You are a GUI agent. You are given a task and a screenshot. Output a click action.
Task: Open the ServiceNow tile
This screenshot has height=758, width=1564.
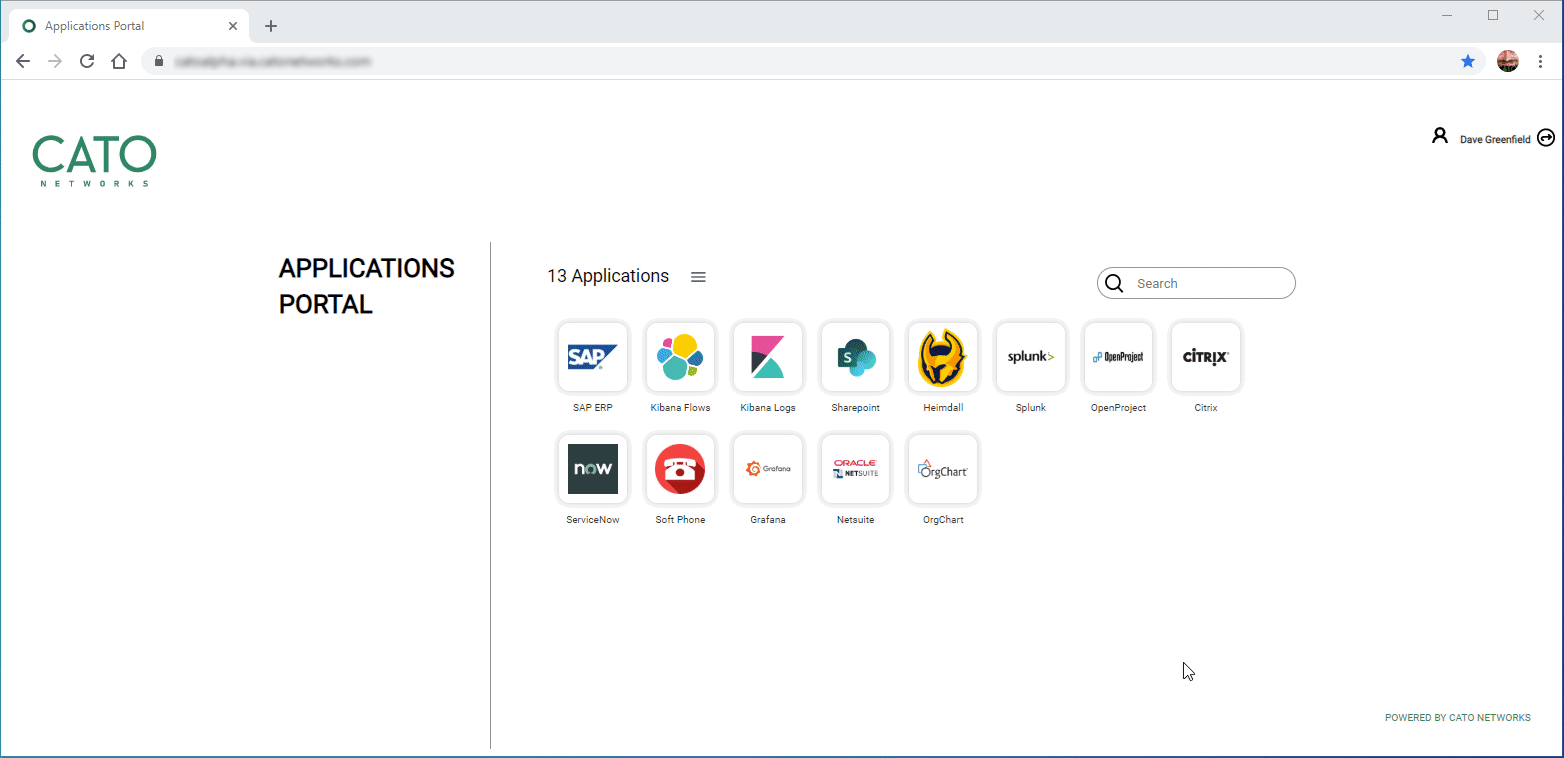tap(593, 469)
